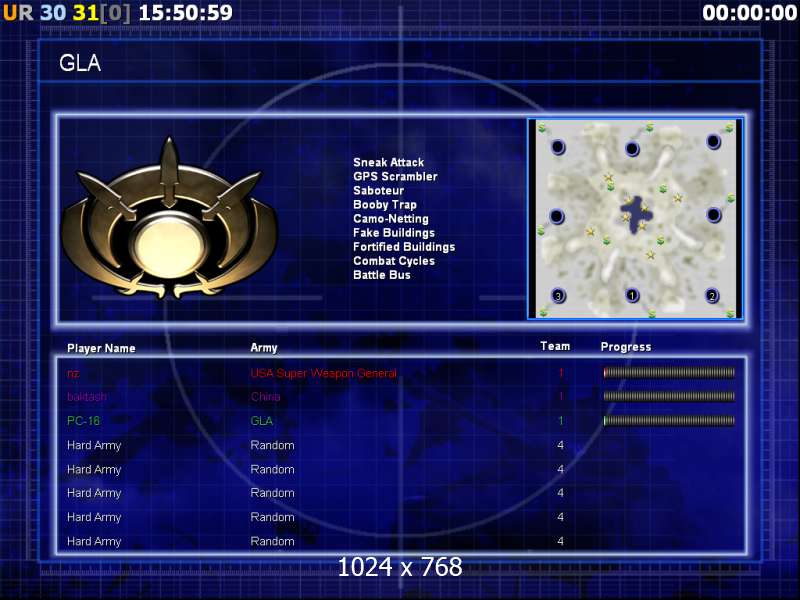Screen dimensions: 800x600
Task: Click the top-right empty start slot on minimap
Action: coord(712,141)
